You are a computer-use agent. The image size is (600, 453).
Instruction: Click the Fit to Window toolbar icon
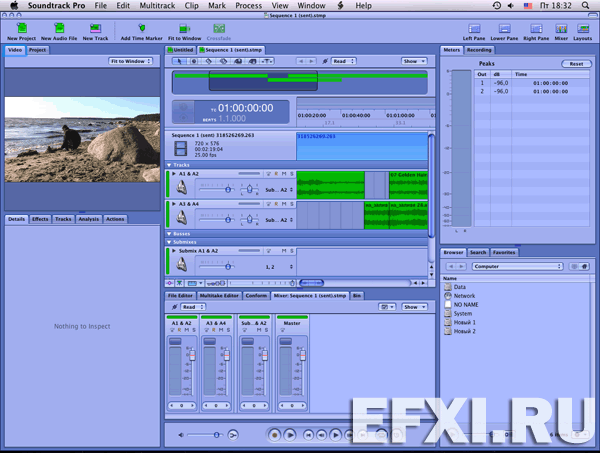point(184,28)
